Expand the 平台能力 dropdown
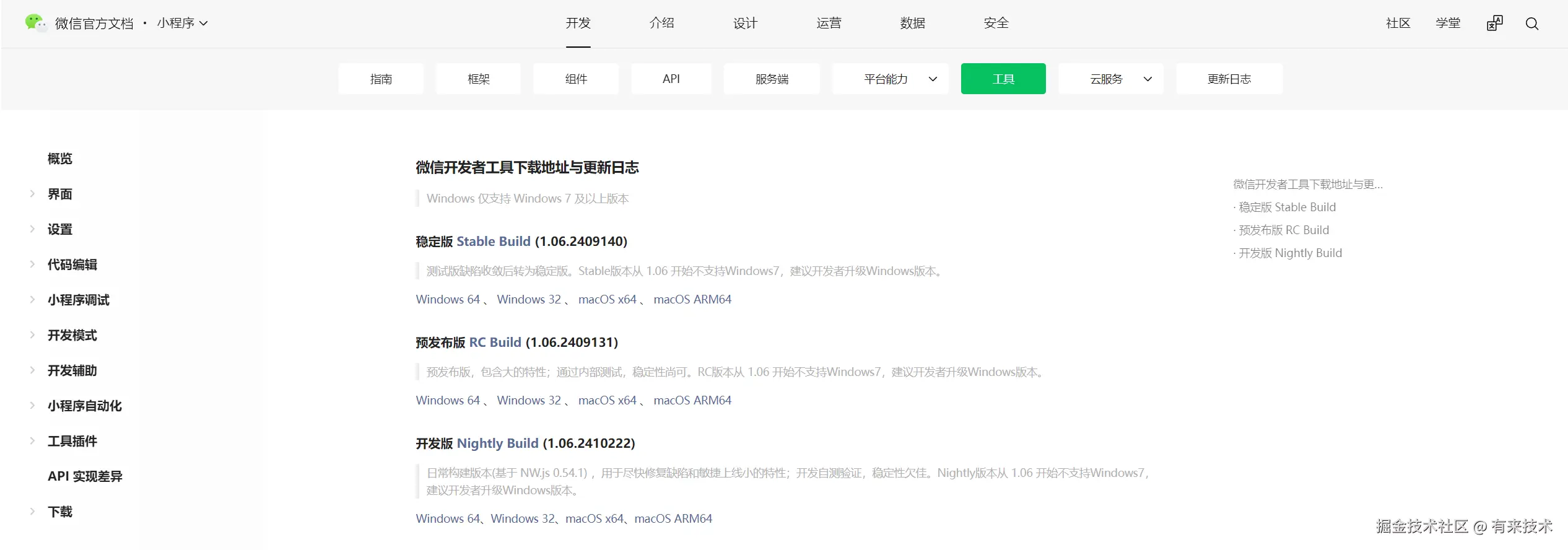Screen dimensions: 1568x550 [890, 79]
